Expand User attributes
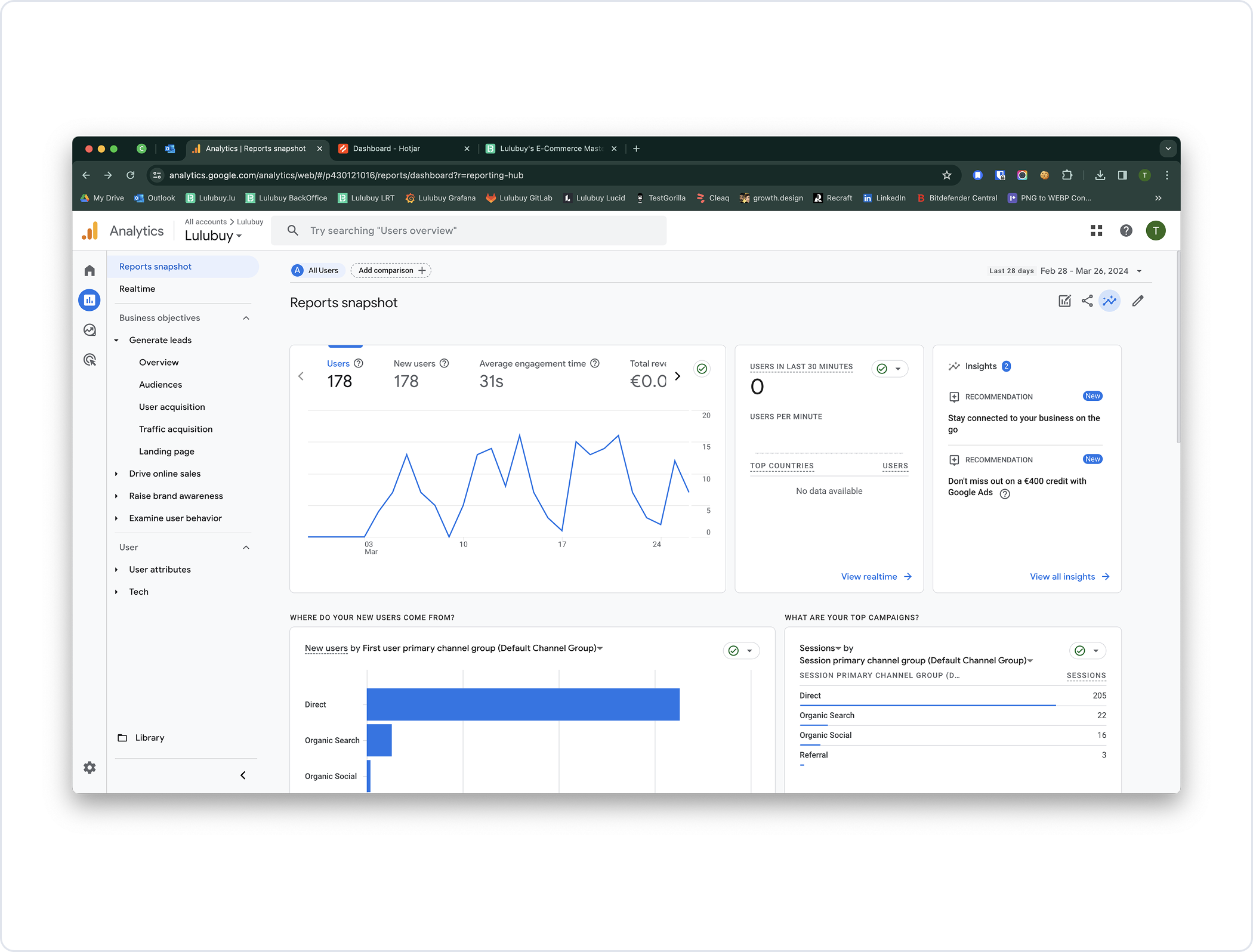 [x=116, y=570]
